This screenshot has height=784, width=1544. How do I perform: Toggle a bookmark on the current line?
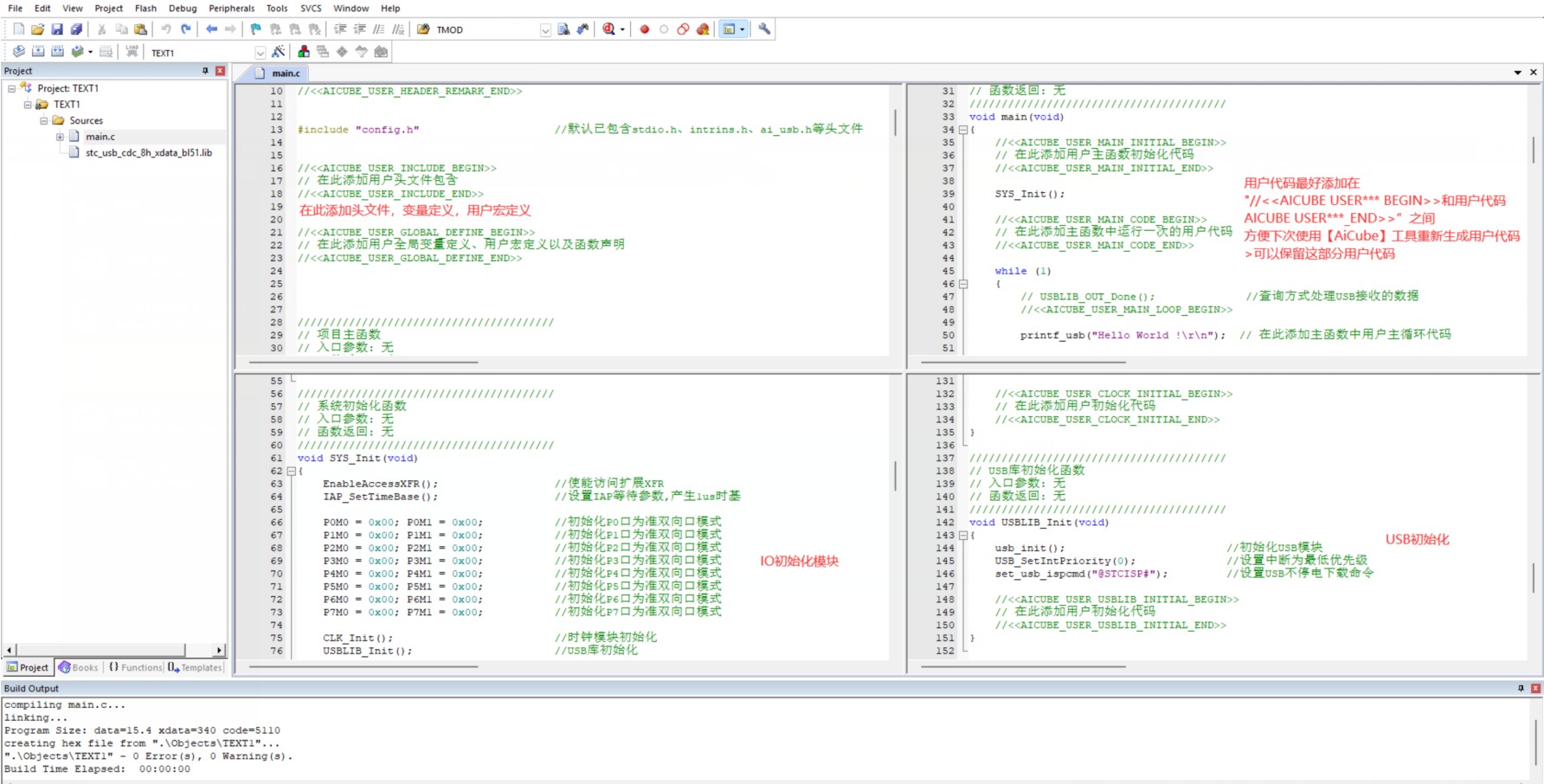(256, 29)
